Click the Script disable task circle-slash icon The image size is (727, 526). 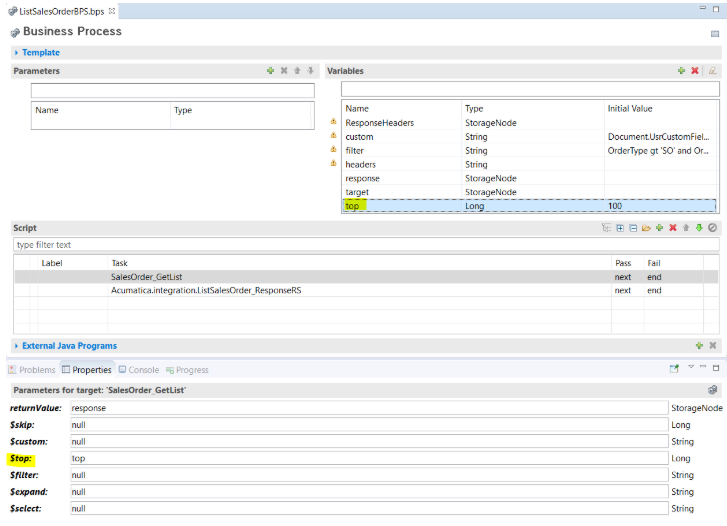[x=713, y=228]
